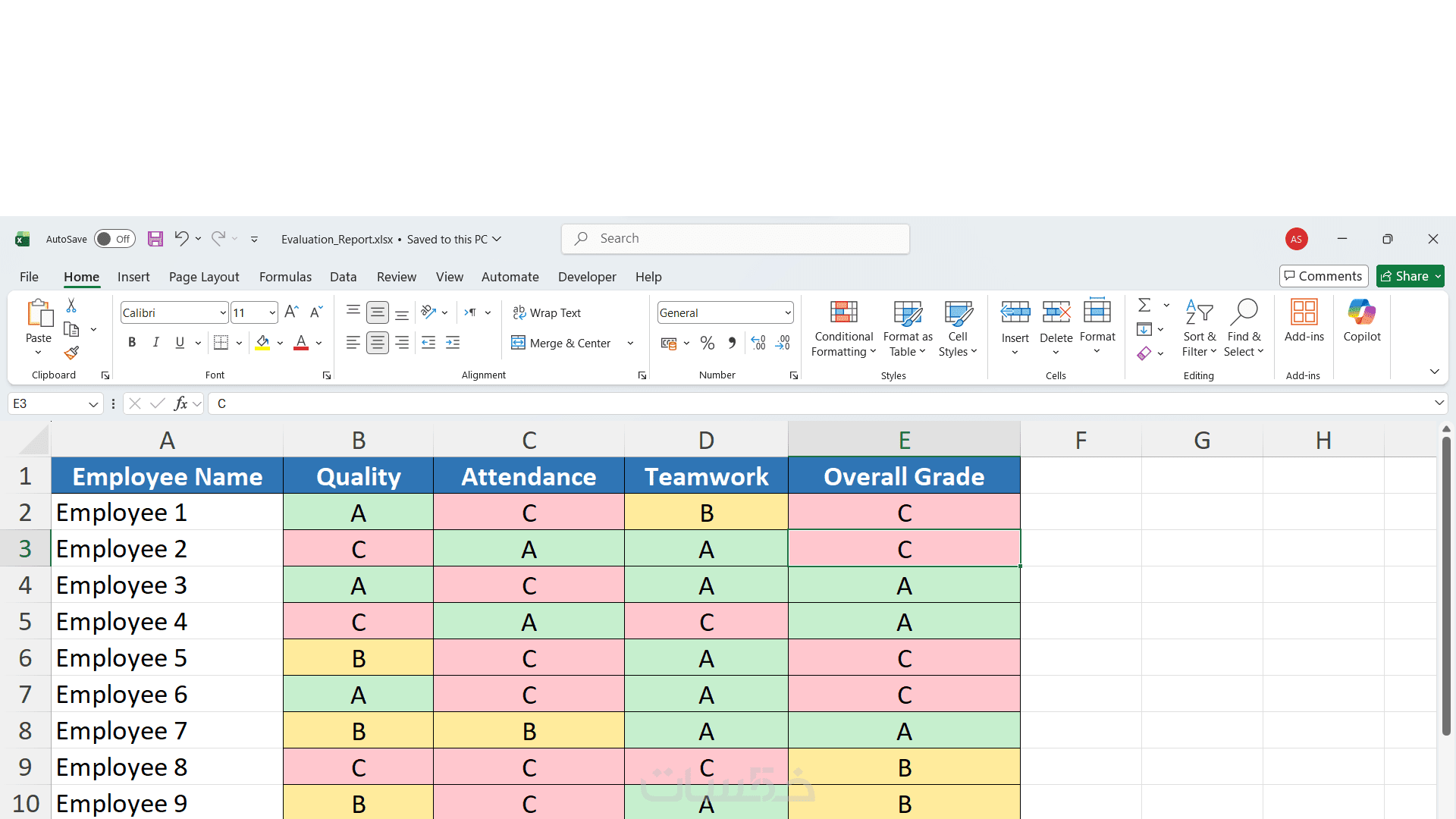Click the Format Painter brush icon
The height and width of the screenshot is (819, 1456).
[x=71, y=353]
